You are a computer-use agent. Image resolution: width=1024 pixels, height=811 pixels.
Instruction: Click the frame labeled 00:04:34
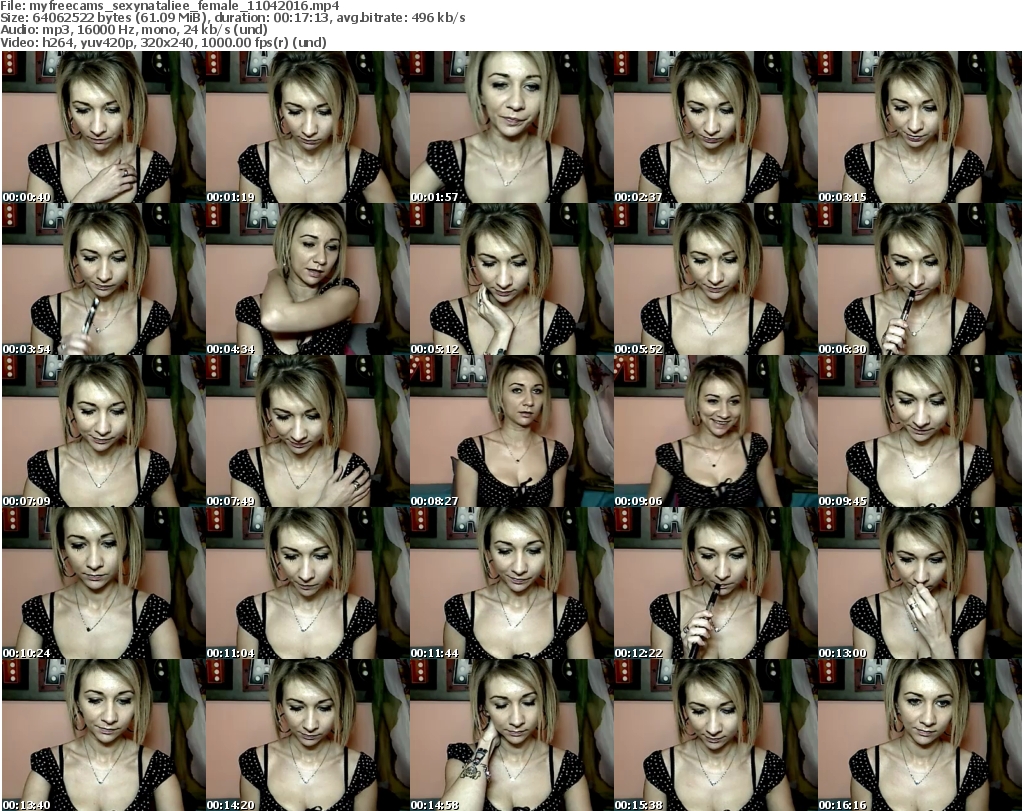coord(307,279)
